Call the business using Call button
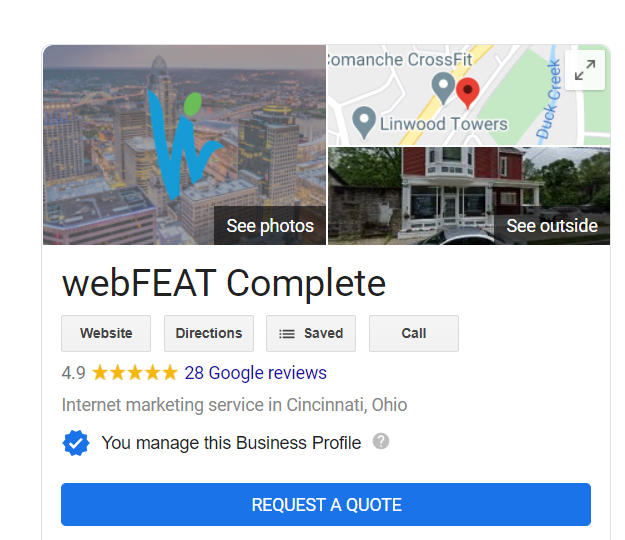 (414, 334)
